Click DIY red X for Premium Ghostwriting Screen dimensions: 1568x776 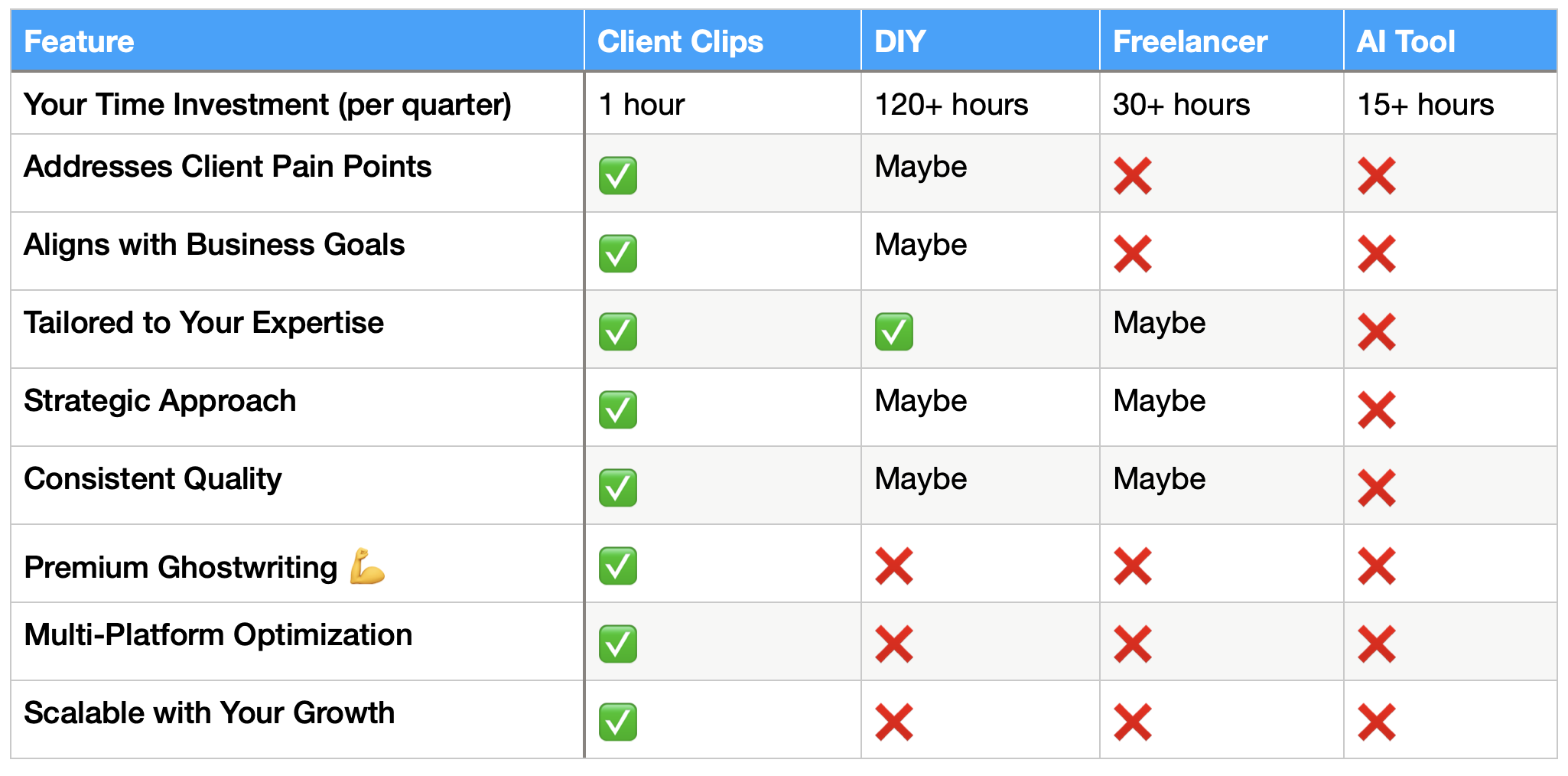pos(894,566)
